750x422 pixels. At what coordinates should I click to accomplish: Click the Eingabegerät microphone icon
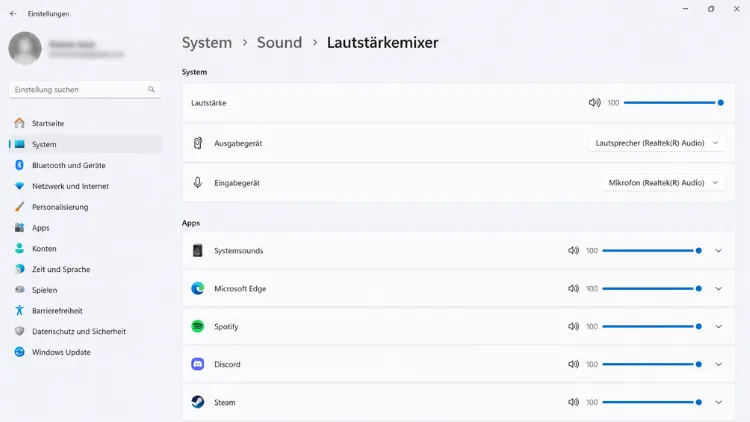click(x=198, y=183)
